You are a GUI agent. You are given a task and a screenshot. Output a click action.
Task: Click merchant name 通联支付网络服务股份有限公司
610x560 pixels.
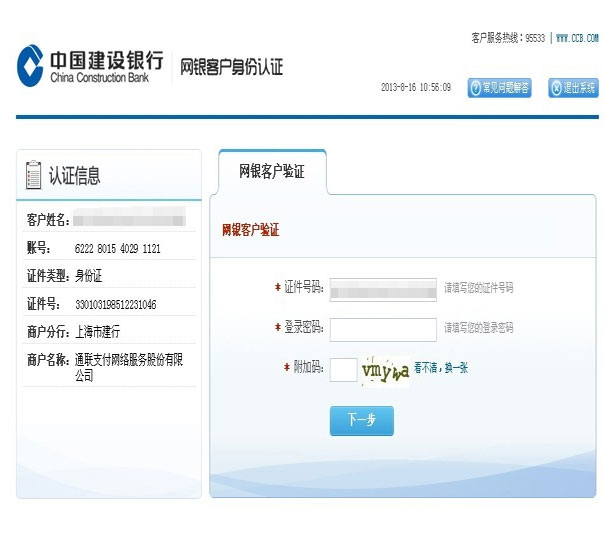(129, 367)
